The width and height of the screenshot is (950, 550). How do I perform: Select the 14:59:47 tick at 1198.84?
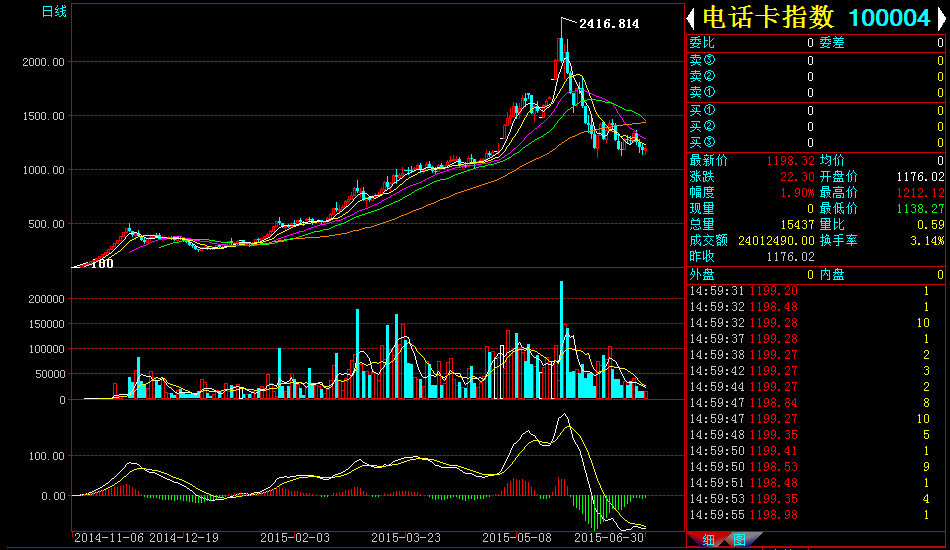(816, 403)
